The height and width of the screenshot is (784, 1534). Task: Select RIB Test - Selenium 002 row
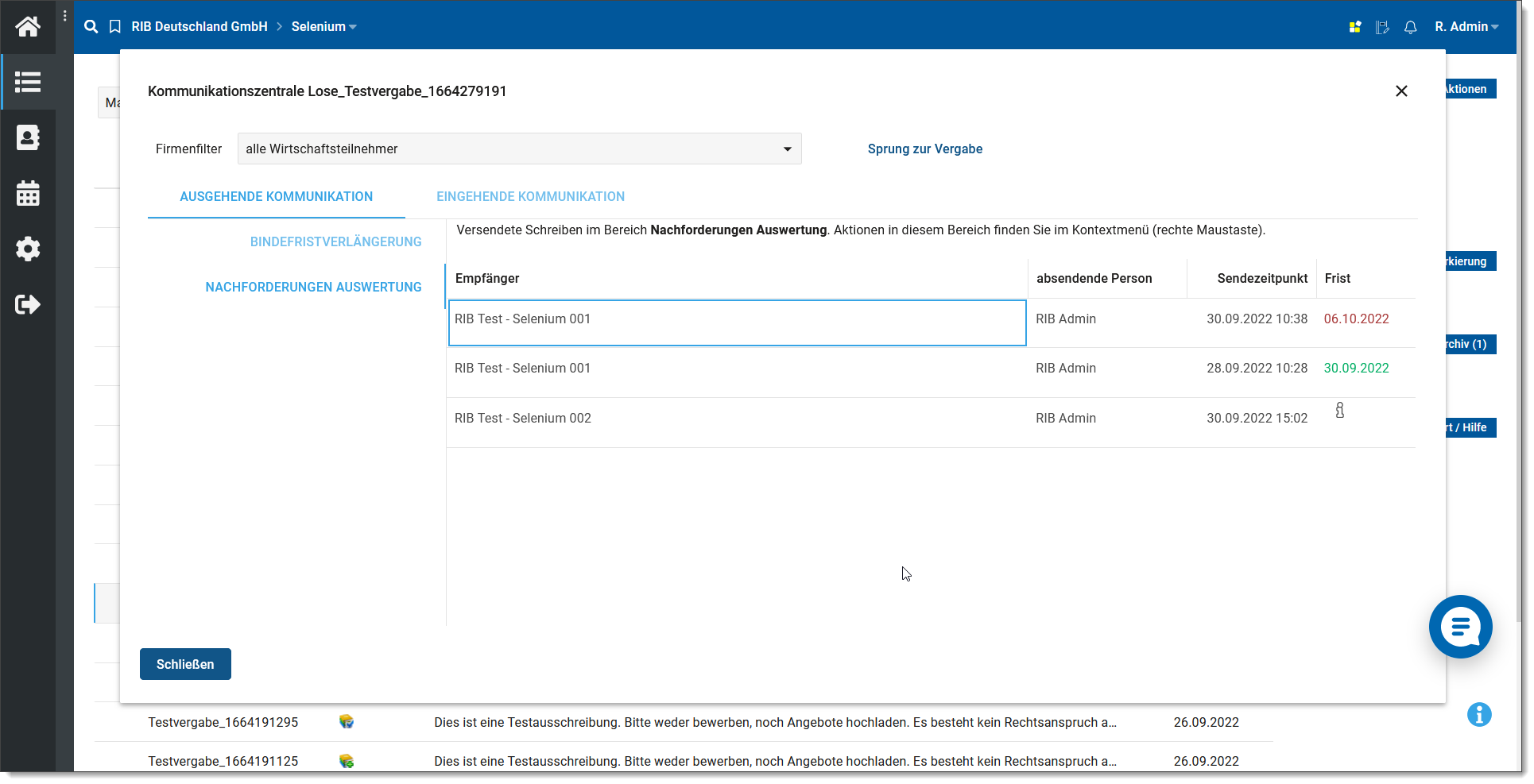pyautogui.click(x=931, y=423)
